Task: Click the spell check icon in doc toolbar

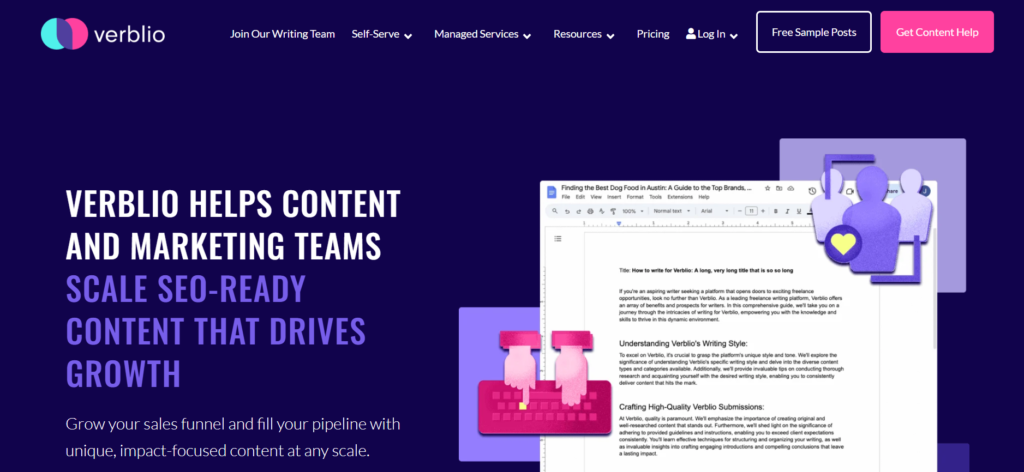Action: tap(601, 212)
